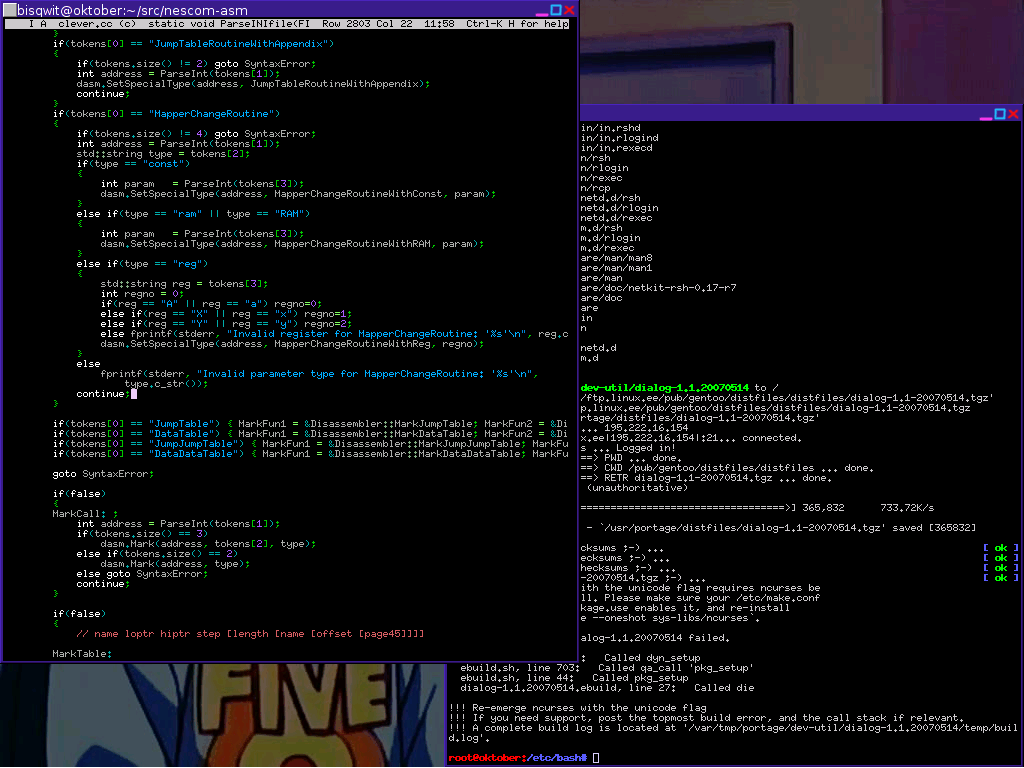Click the red comment line 'name loptr hiptr step'
1024x768 pixels.
click(250, 634)
